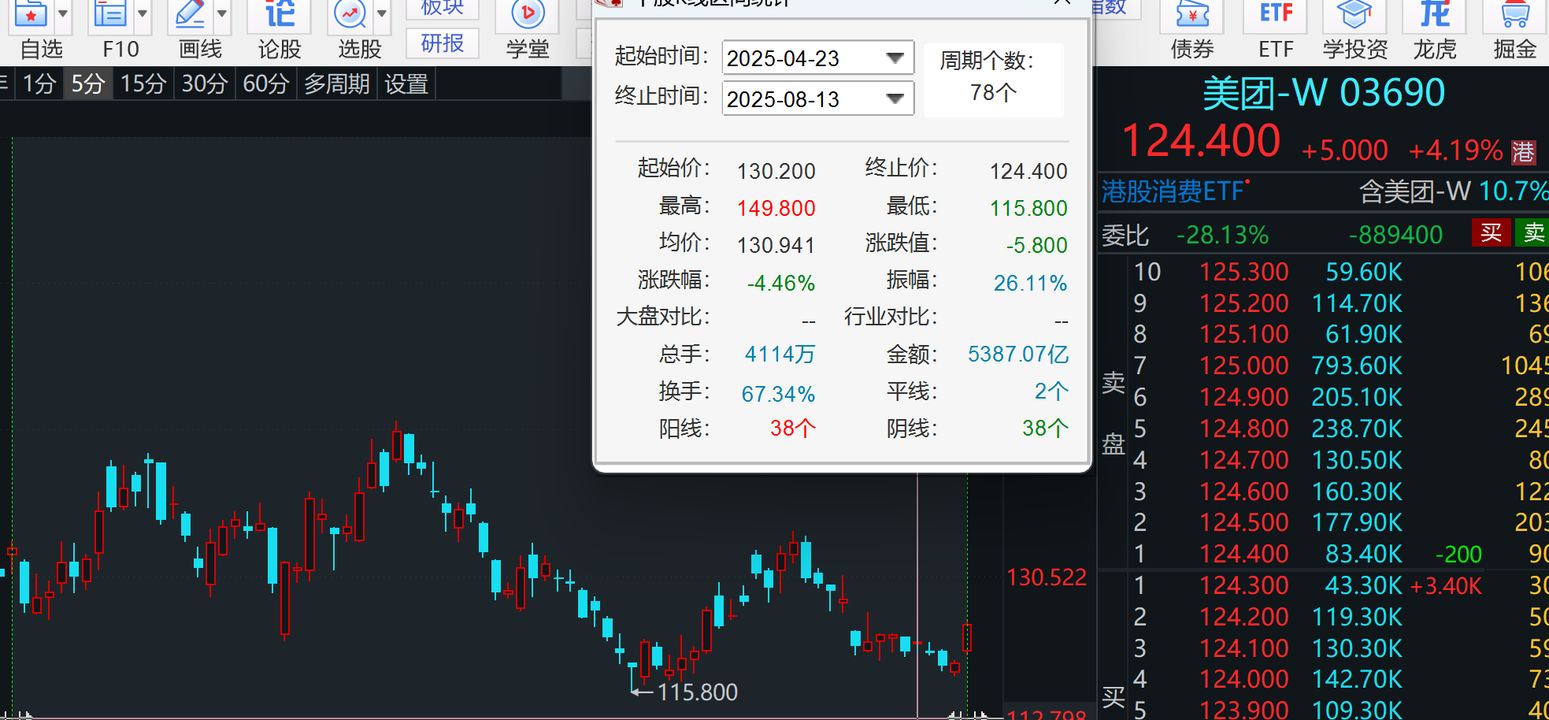Open the 起始时间 date dropdown
Image resolution: width=1549 pixels, height=720 pixels.
(x=894, y=57)
